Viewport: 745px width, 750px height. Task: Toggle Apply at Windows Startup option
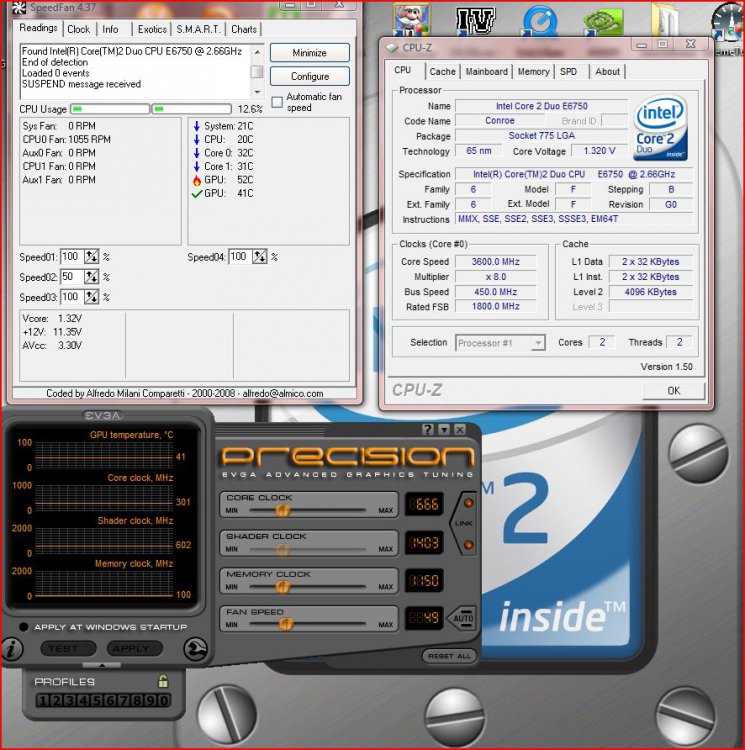tap(23, 627)
